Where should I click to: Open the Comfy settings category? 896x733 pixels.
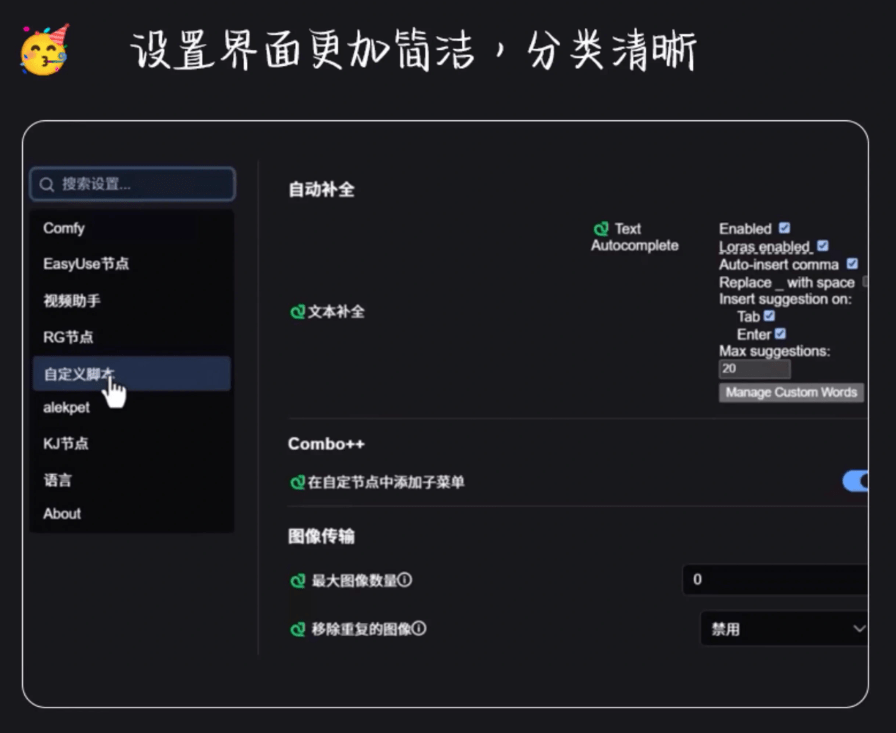pyautogui.click(x=63, y=228)
